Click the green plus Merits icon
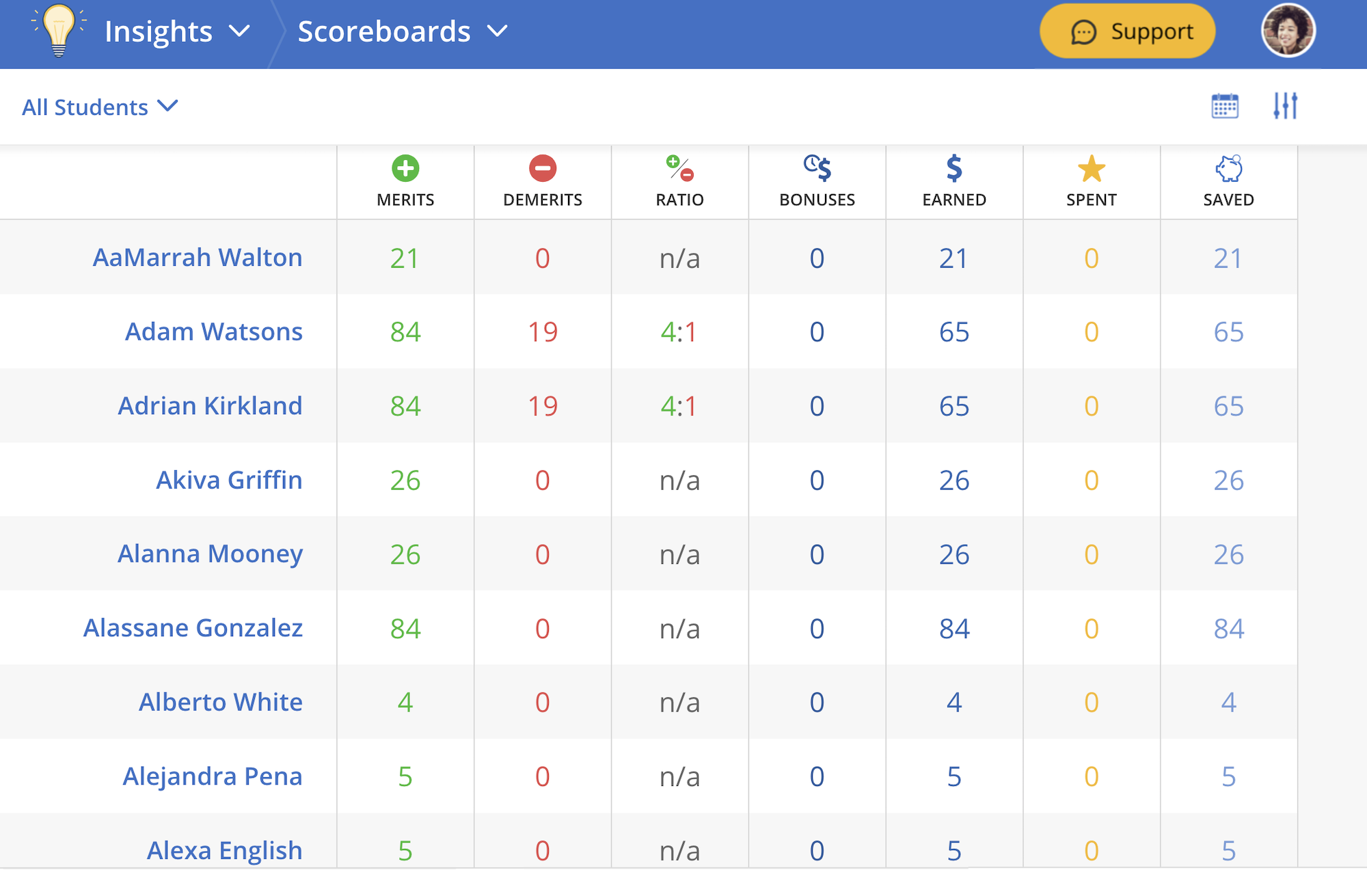The image size is (1367, 896). pyautogui.click(x=405, y=168)
